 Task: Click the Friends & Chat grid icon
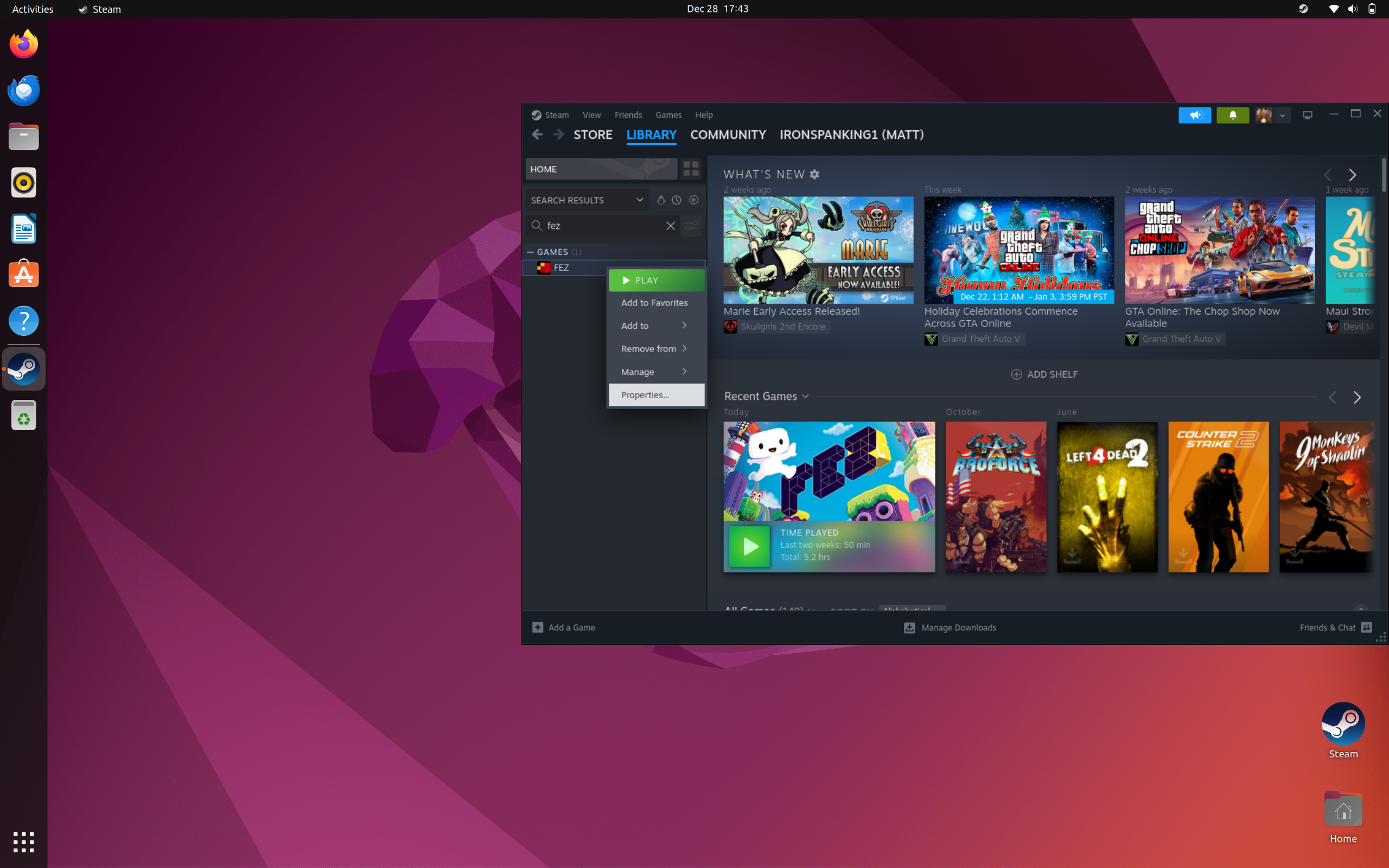point(1367,628)
